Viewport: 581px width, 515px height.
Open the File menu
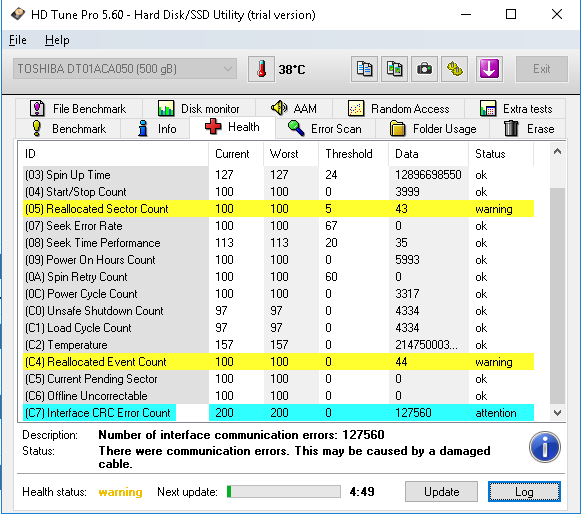coord(18,40)
